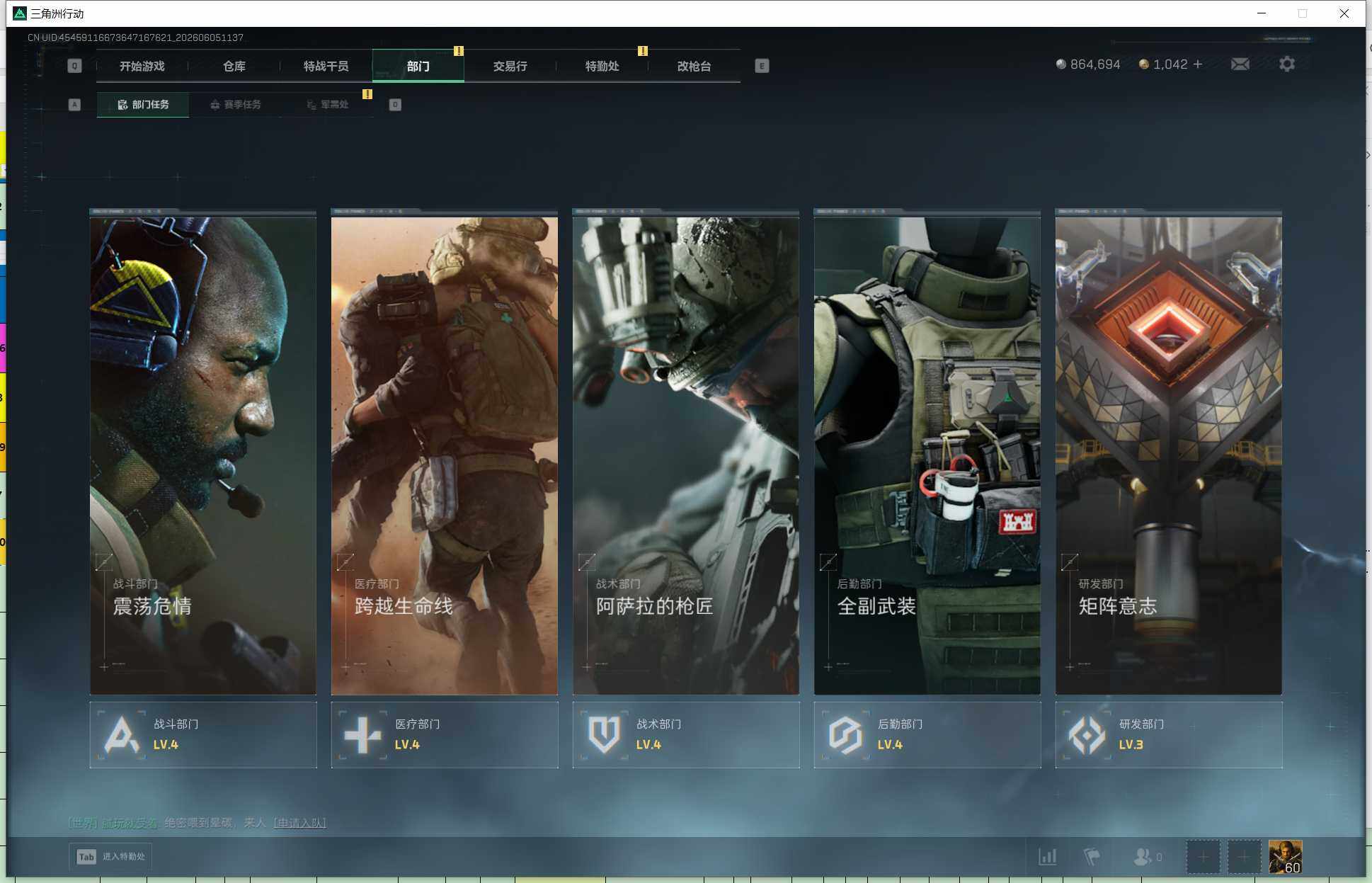Select the 部门 tab

click(x=418, y=66)
